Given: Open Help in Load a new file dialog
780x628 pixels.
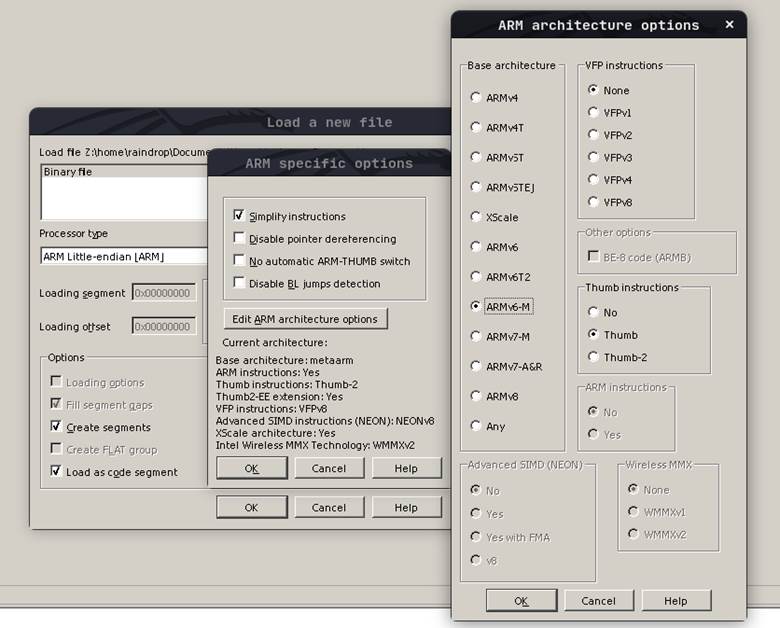Looking at the screenshot, I should (406, 507).
